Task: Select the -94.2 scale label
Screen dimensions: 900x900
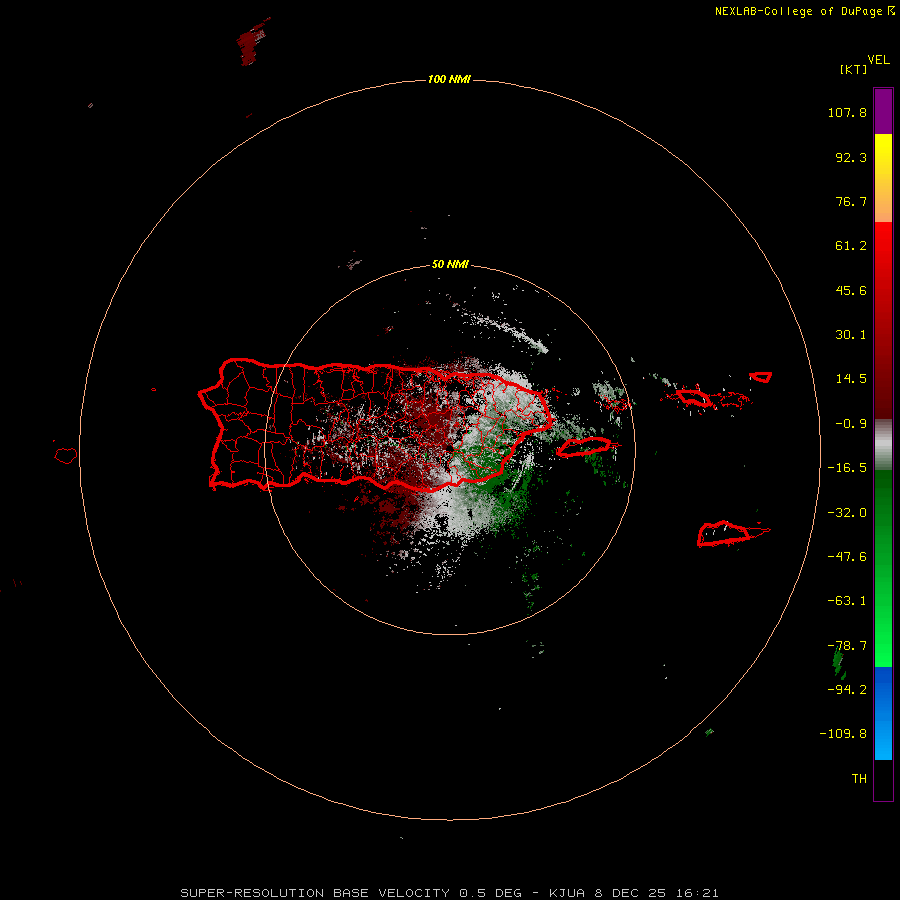Action: tap(847, 690)
